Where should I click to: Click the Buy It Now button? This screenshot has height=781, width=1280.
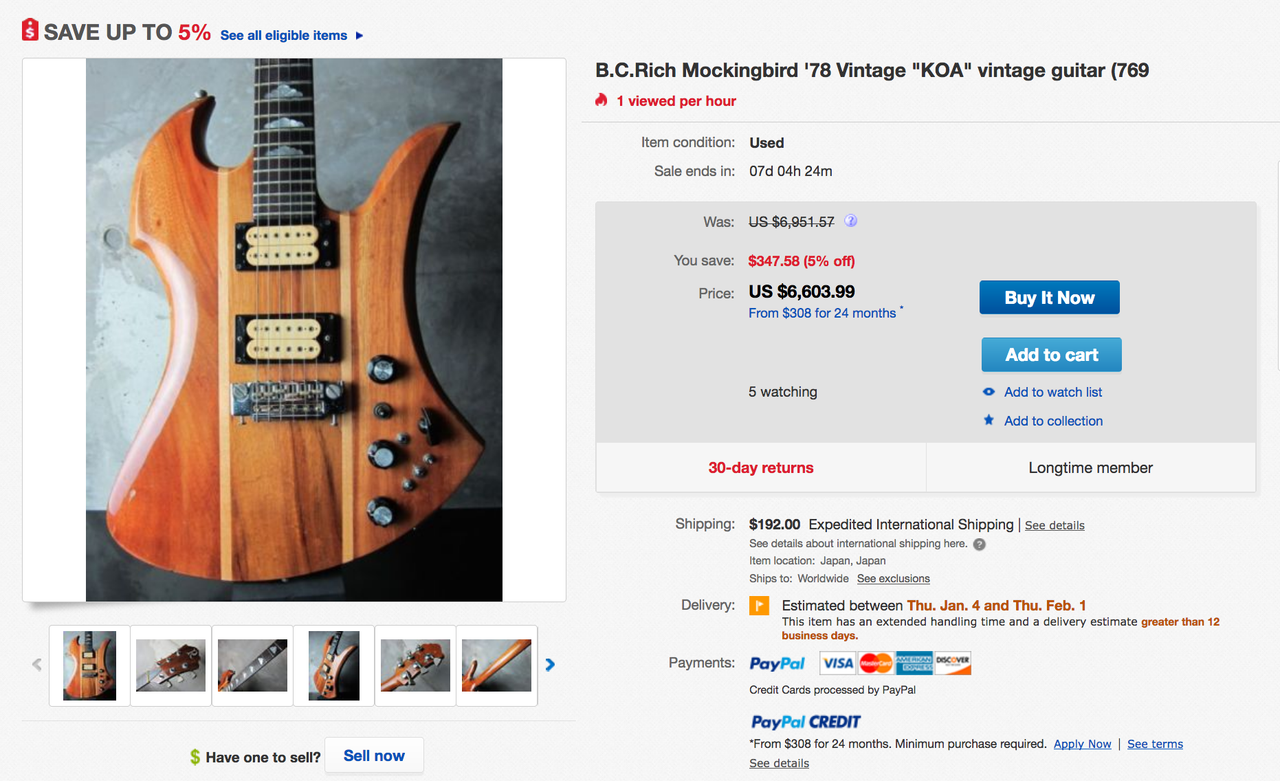[1049, 297]
